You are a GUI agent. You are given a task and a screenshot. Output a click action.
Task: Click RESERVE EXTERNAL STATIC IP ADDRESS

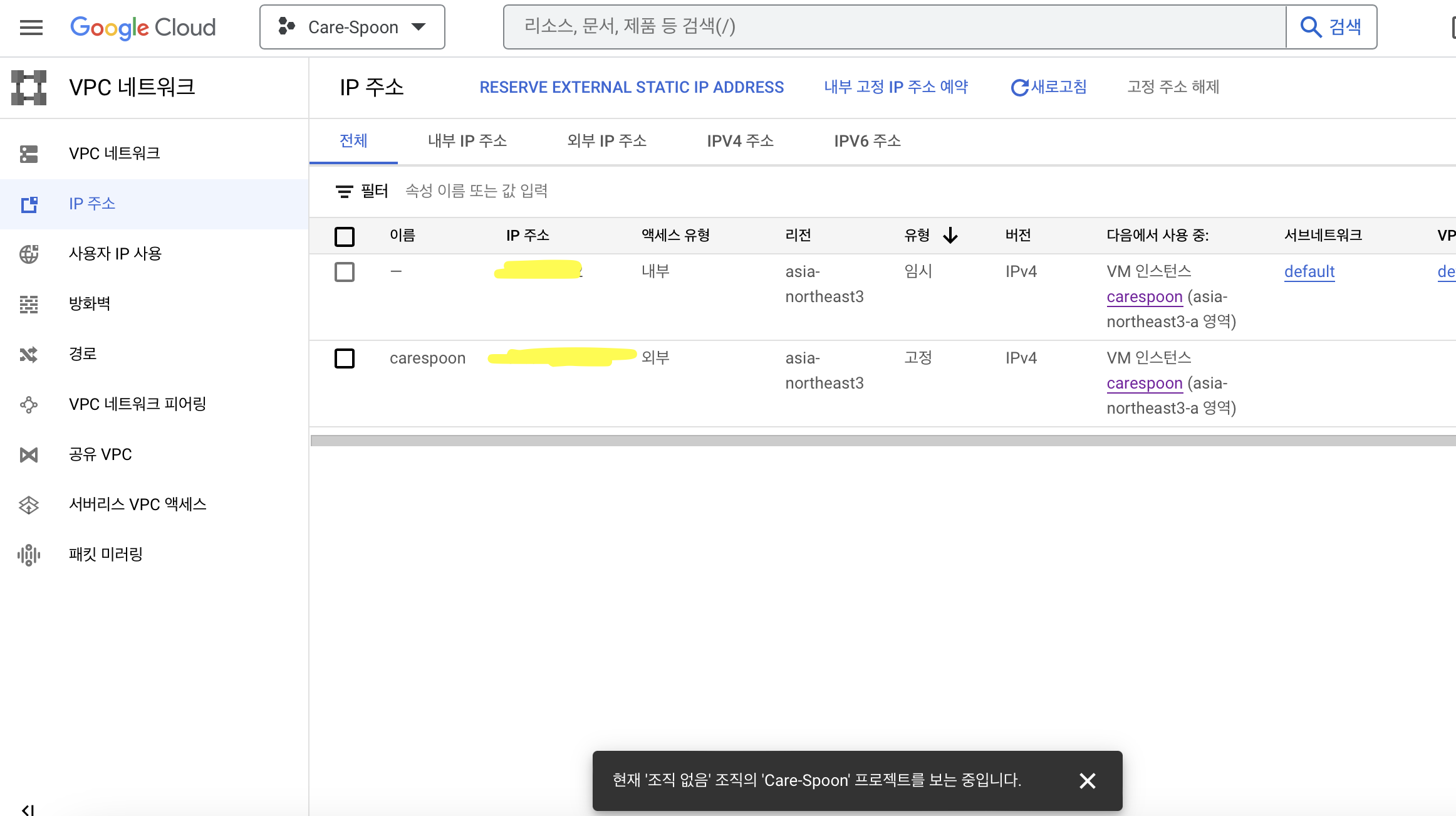tap(632, 87)
